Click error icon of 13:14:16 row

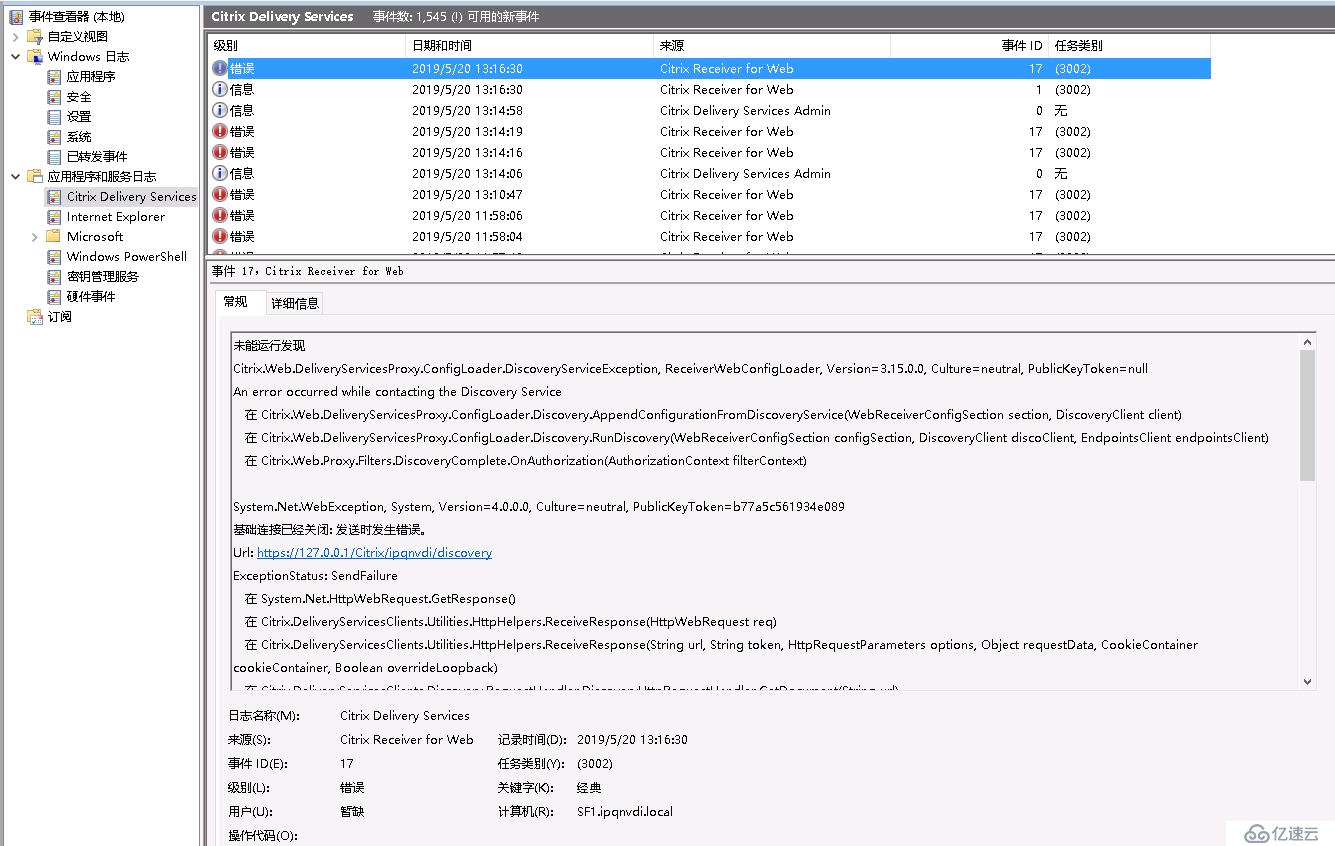click(x=220, y=153)
